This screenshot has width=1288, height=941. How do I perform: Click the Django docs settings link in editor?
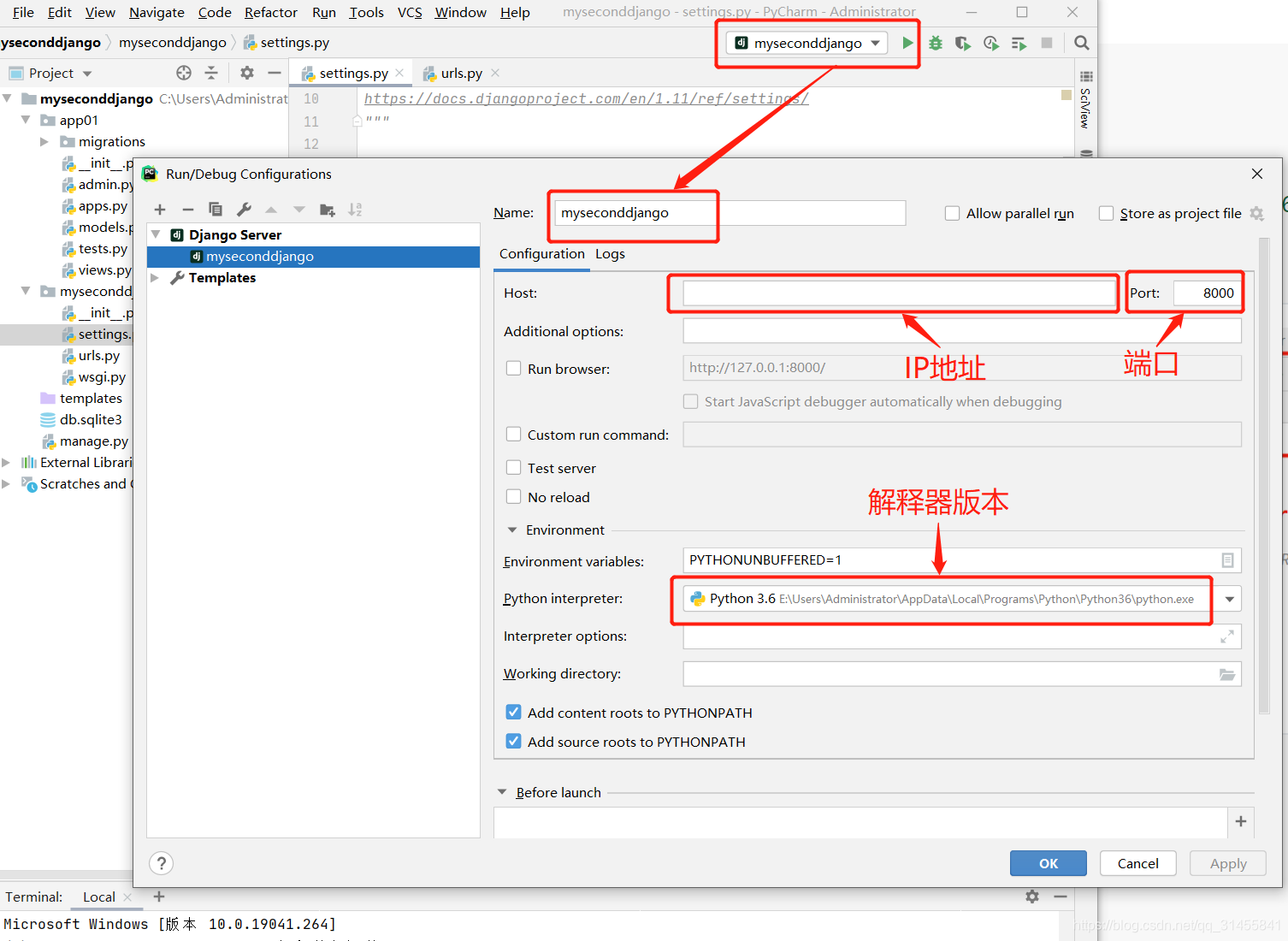coord(587,98)
